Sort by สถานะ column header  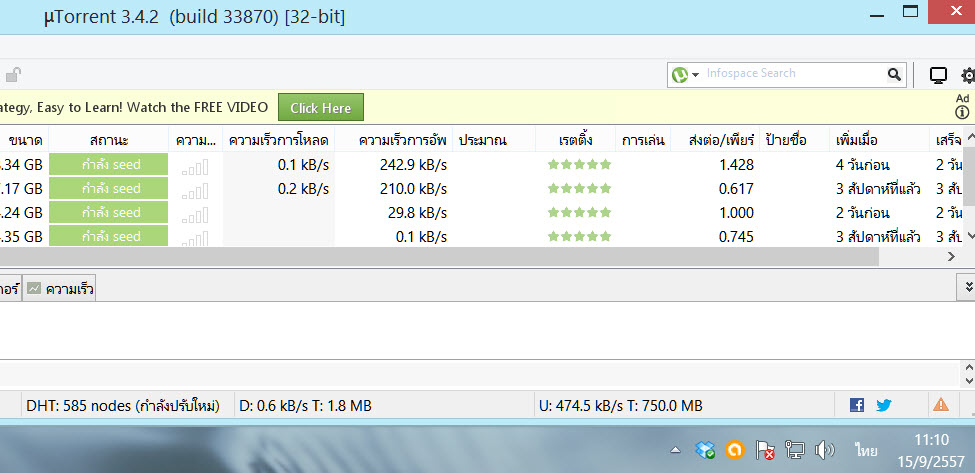pyautogui.click(x=109, y=140)
